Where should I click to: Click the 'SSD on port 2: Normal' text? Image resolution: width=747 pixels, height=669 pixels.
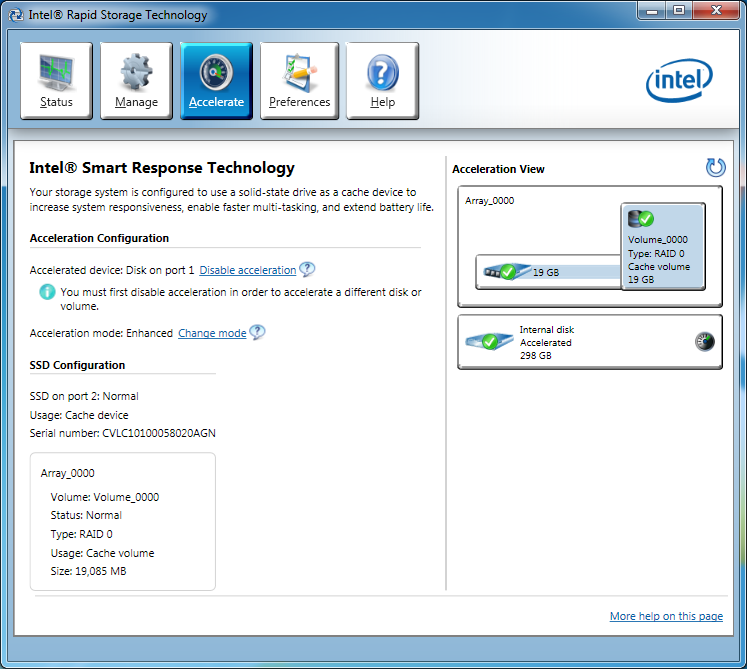click(x=84, y=396)
